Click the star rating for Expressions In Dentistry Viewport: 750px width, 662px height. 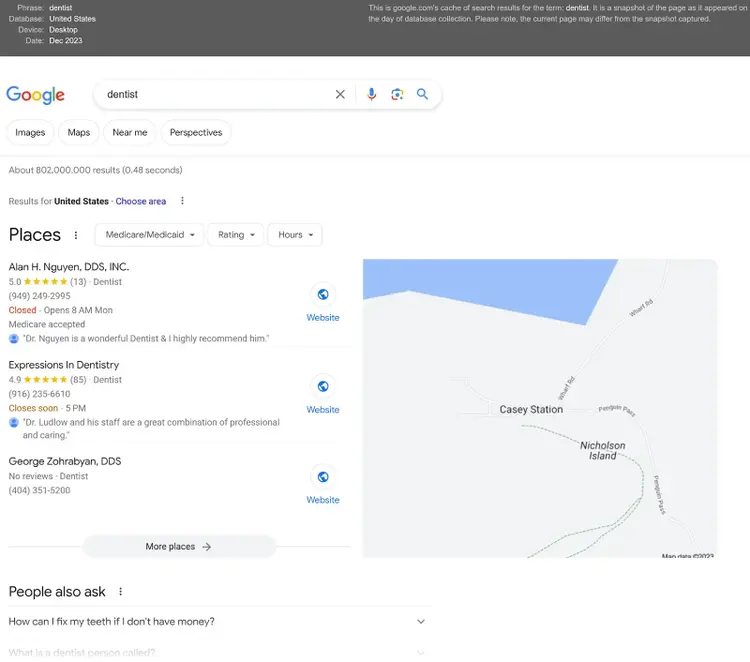[x=45, y=380]
